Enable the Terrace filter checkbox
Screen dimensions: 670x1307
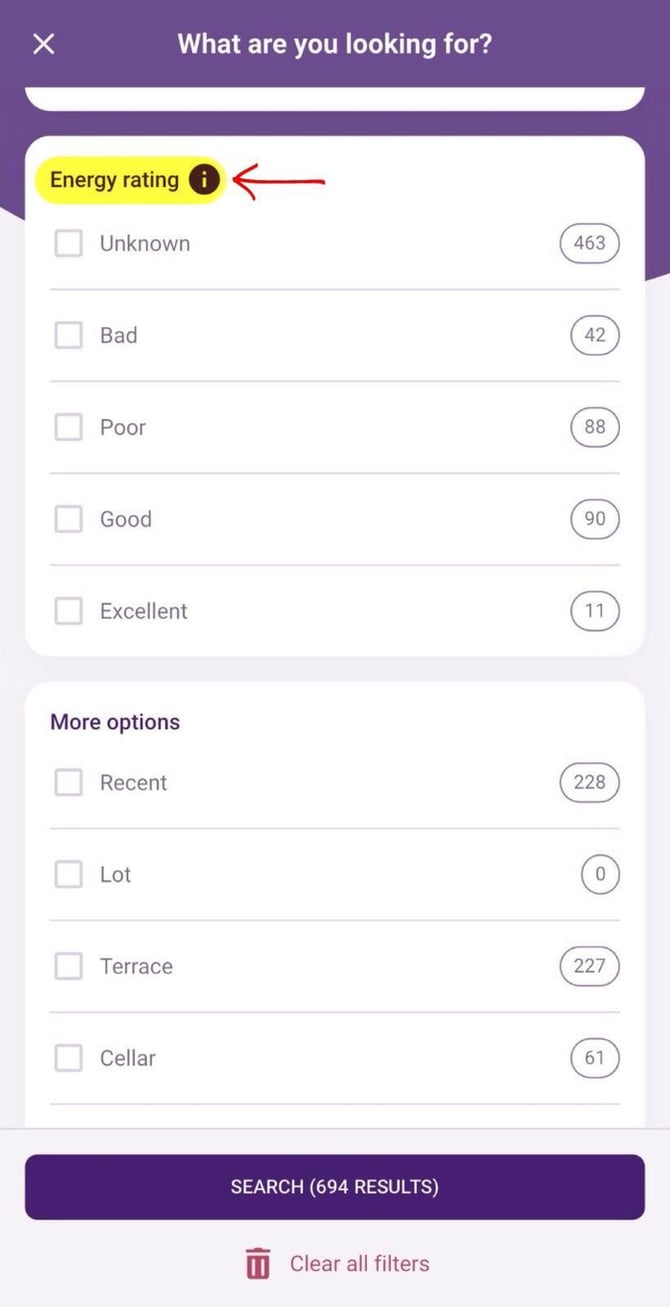(x=68, y=966)
